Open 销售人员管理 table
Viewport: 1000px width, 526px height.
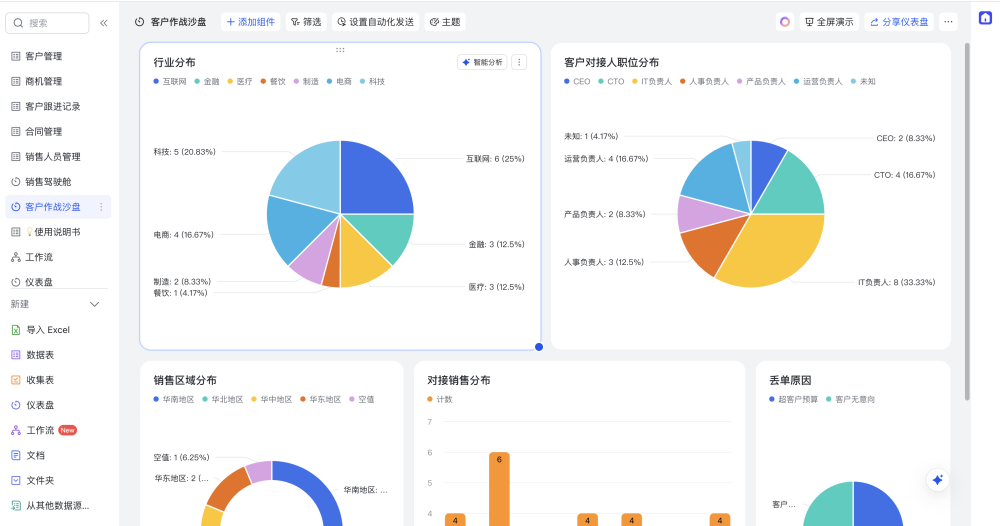(x=57, y=157)
